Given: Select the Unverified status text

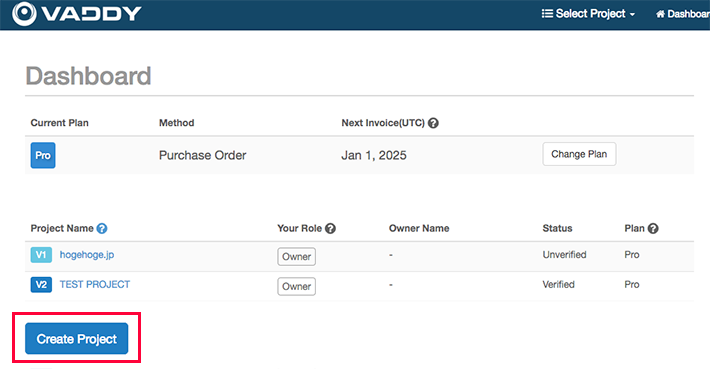Looking at the screenshot, I should click(564, 255).
